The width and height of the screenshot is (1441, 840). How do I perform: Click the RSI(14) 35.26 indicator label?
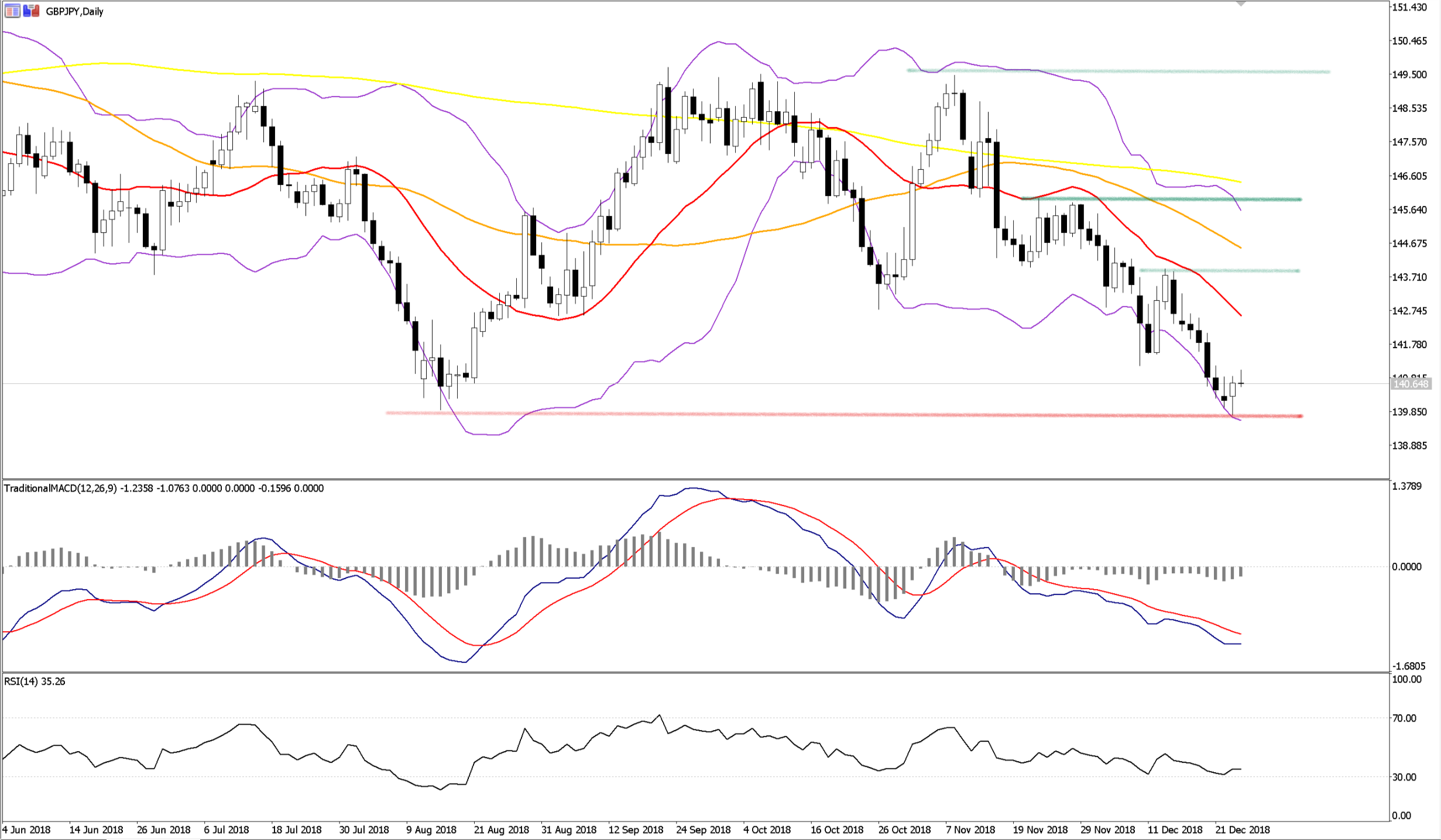coord(35,681)
